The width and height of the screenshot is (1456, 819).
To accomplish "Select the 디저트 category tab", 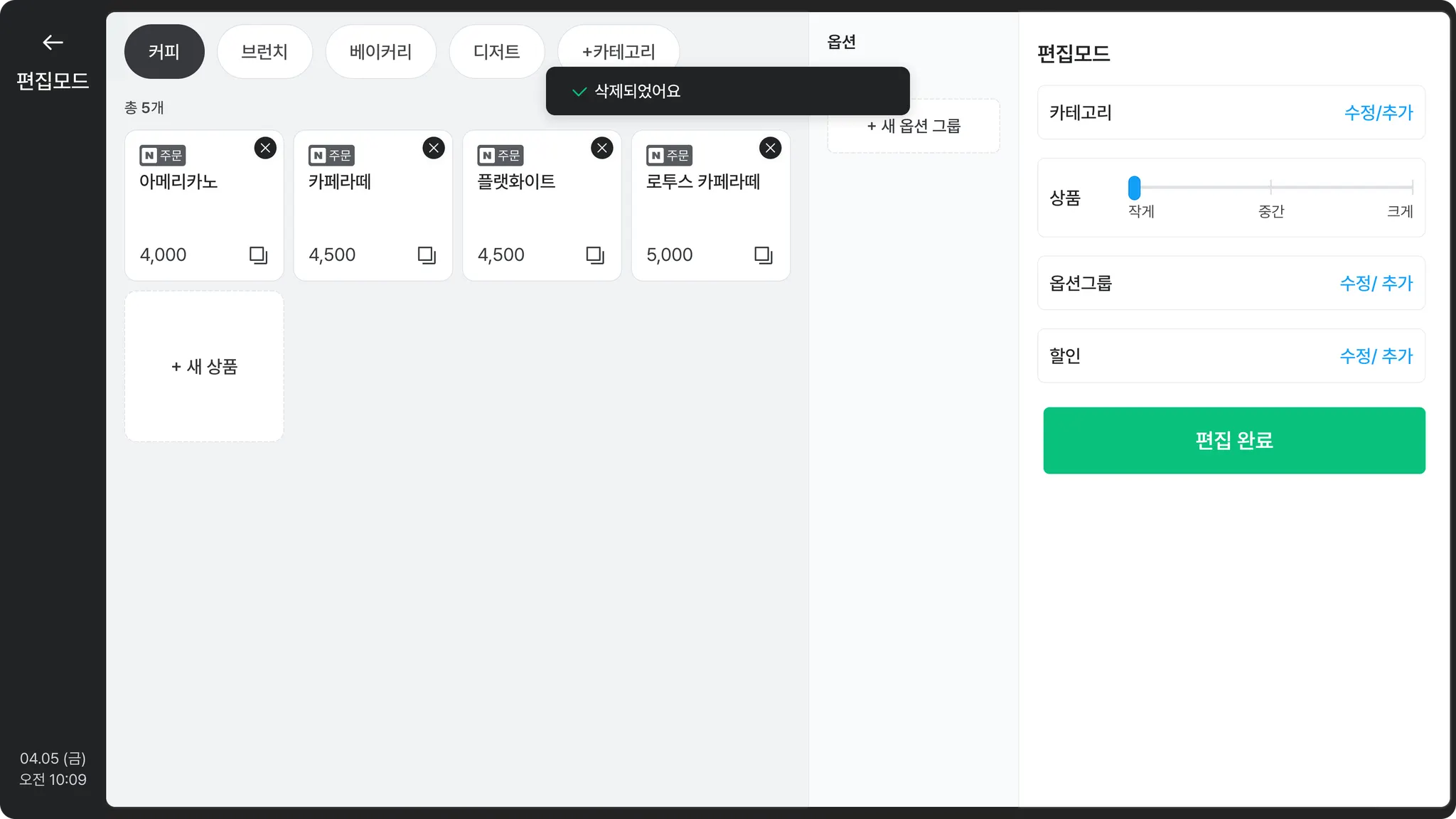I will [496, 52].
